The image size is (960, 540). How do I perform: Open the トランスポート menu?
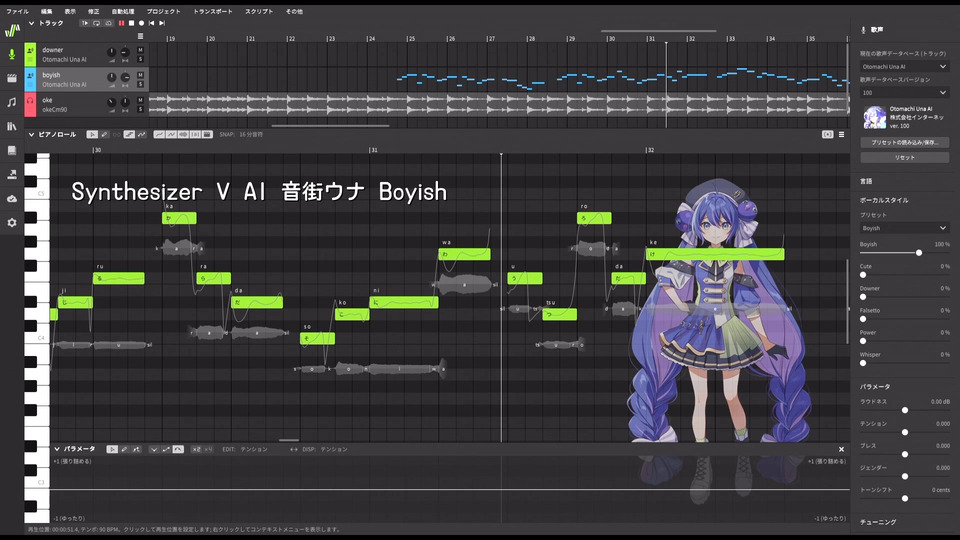[212, 11]
